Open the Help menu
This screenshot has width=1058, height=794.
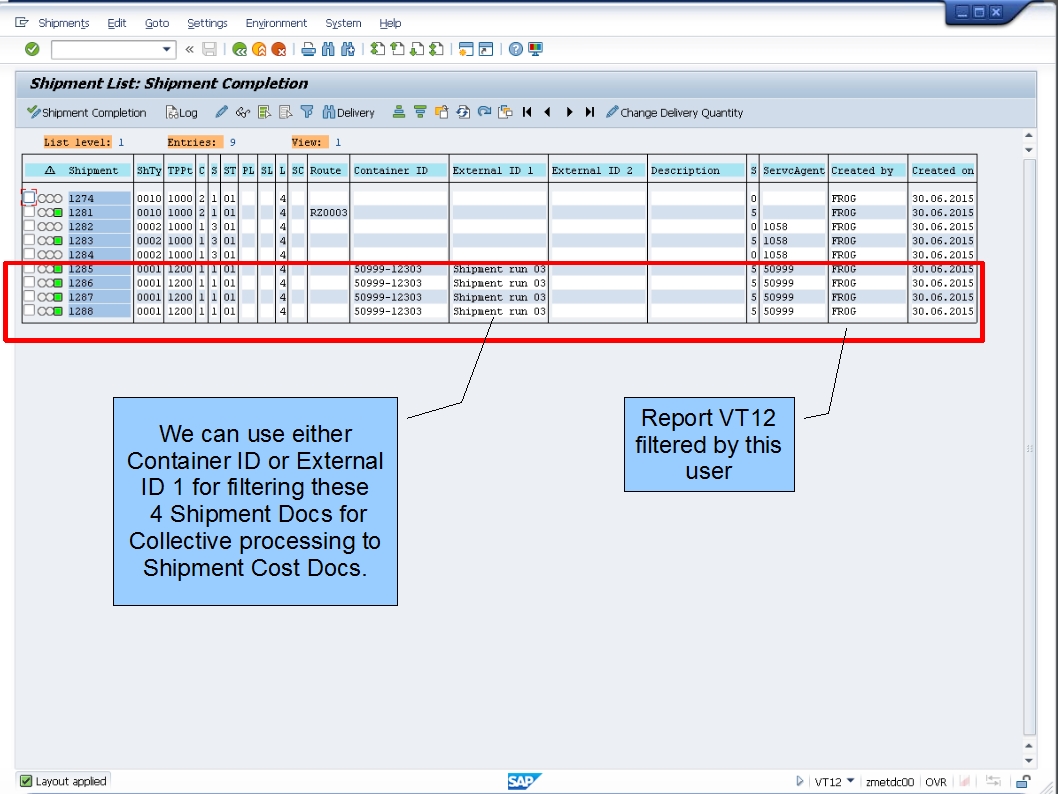tap(390, 23)
